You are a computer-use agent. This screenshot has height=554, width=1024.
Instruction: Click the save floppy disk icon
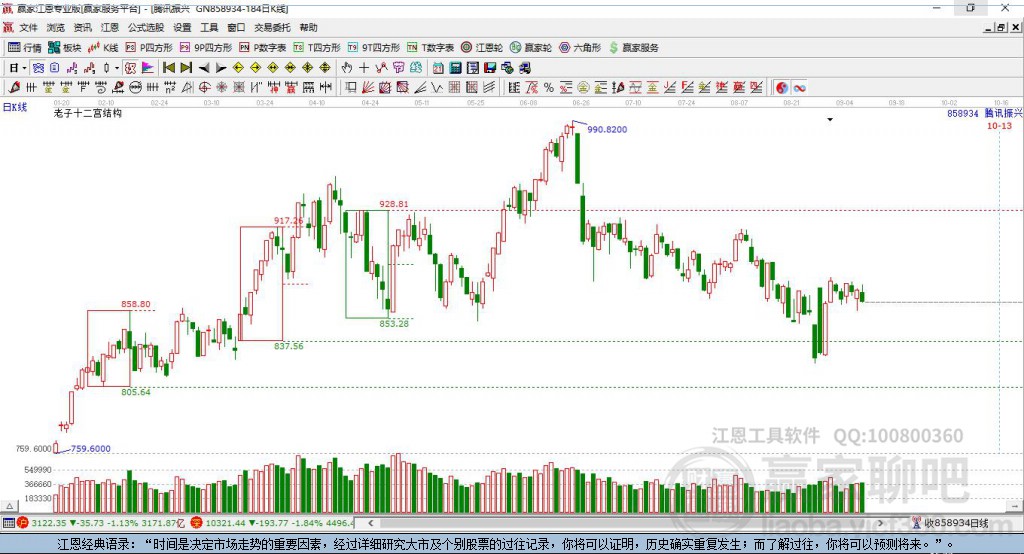point(490,68)
